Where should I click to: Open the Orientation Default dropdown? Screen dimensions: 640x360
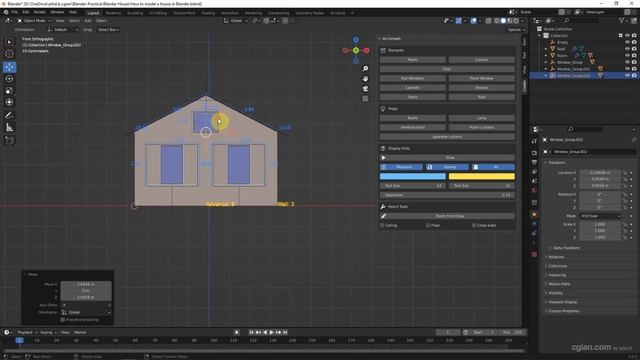(62, 30)
